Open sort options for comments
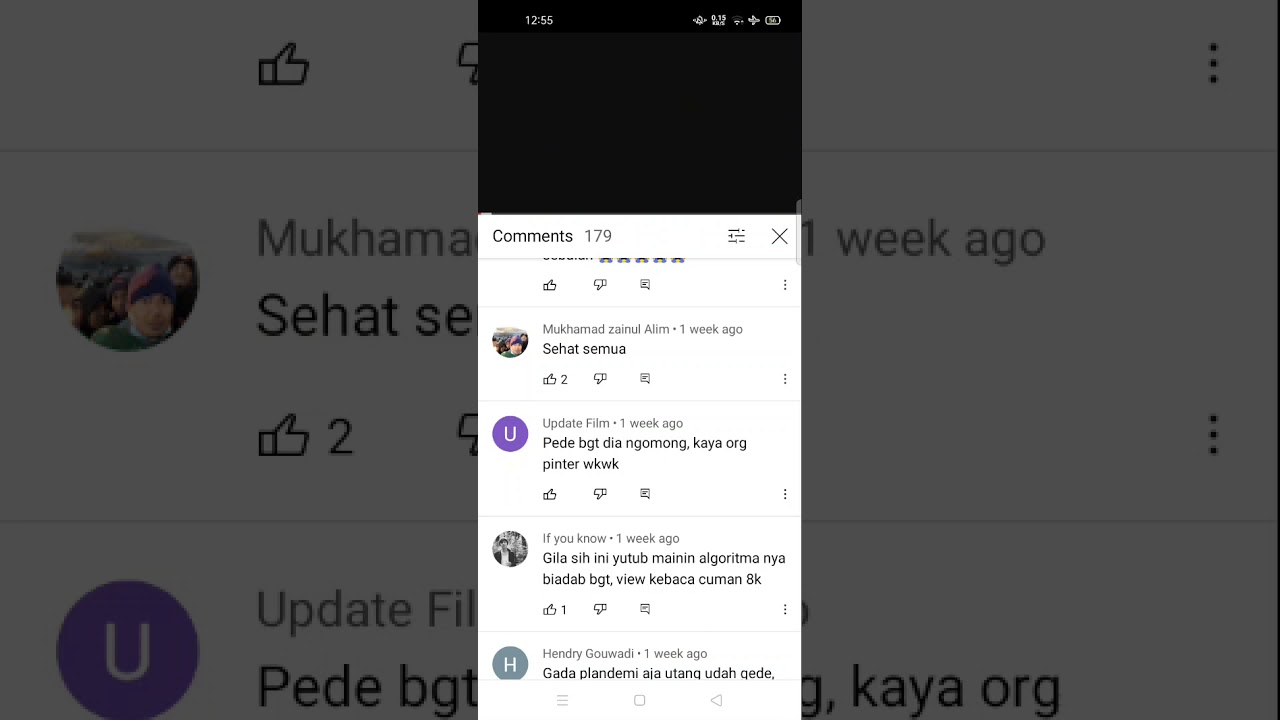This screenshot has height=720, width=1280. pos(736,236)
